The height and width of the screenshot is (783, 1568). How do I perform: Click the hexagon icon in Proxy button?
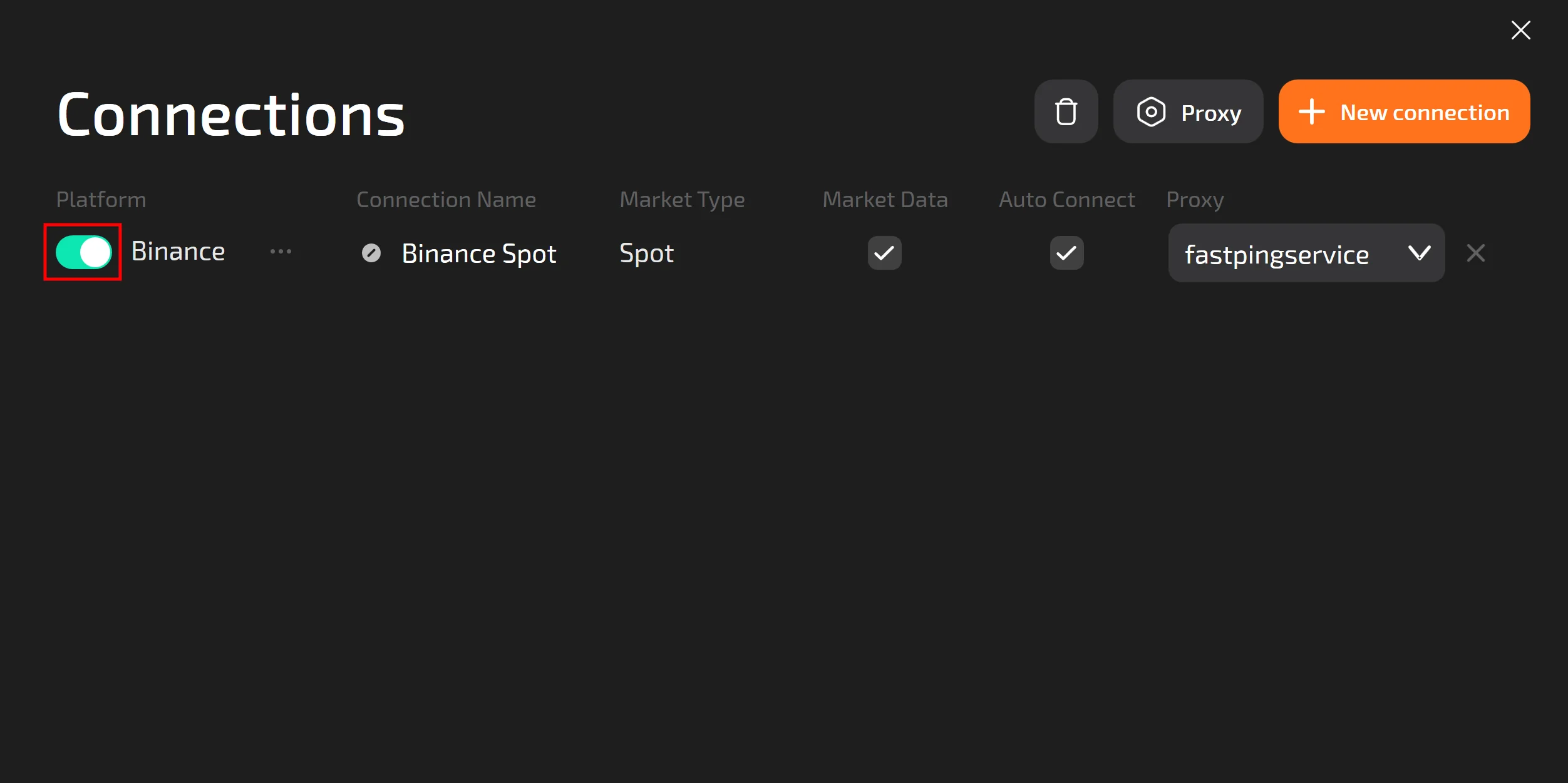coord(1151,112)
